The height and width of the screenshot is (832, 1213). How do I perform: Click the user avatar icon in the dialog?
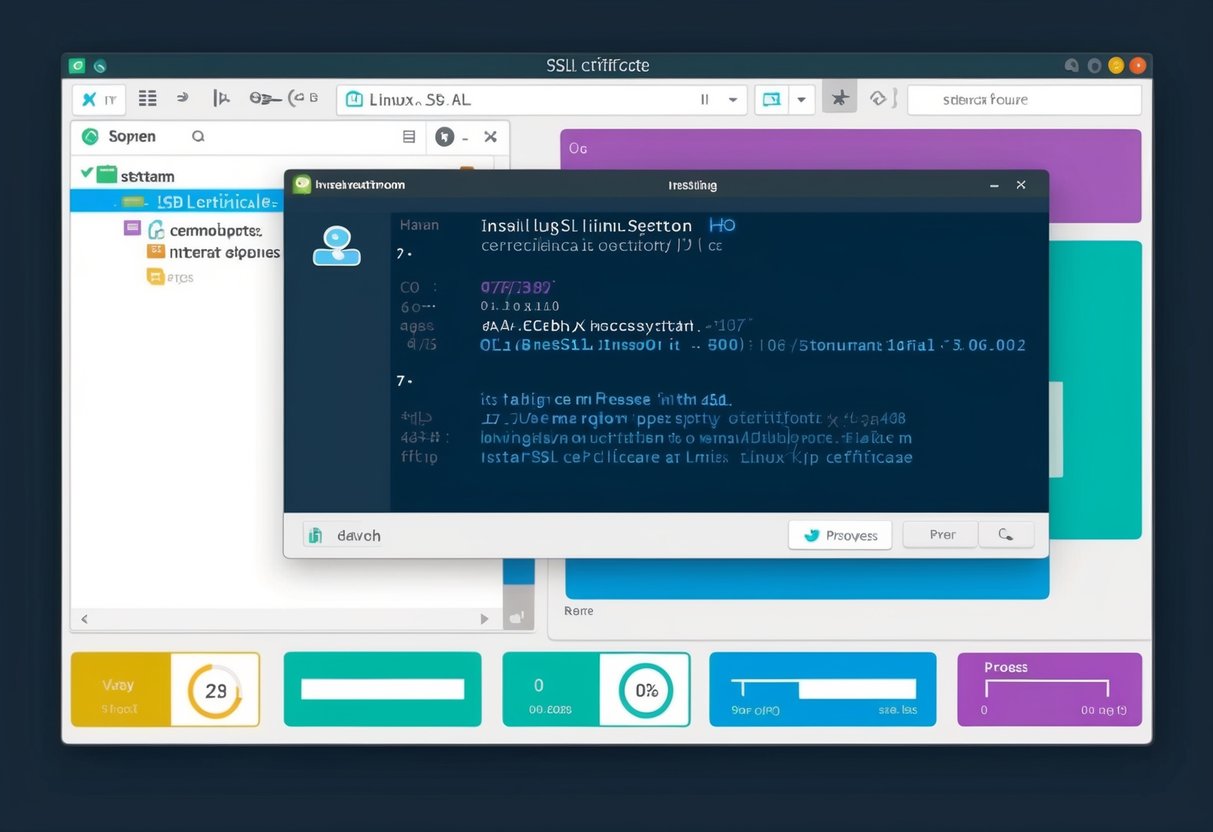pos(336,246)
